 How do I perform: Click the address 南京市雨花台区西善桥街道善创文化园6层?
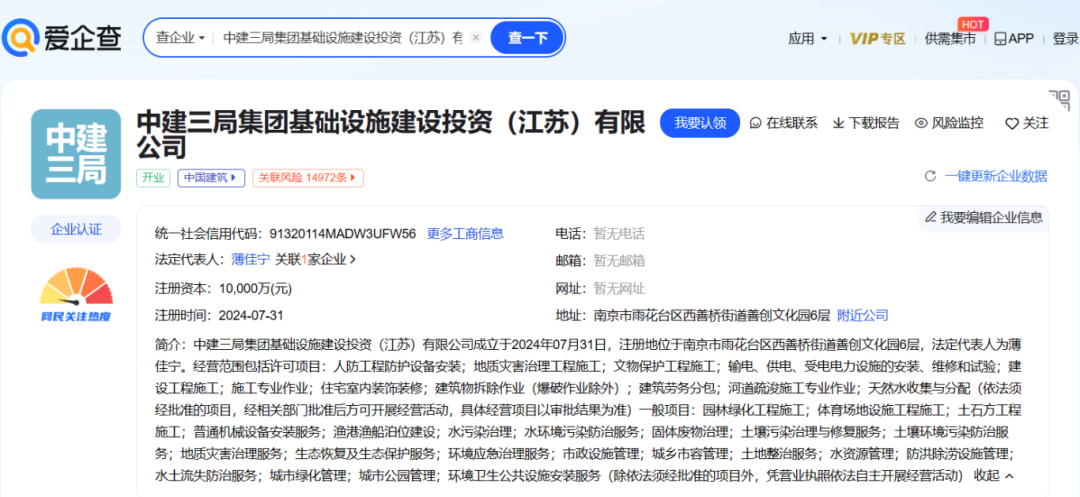point(712,315)
